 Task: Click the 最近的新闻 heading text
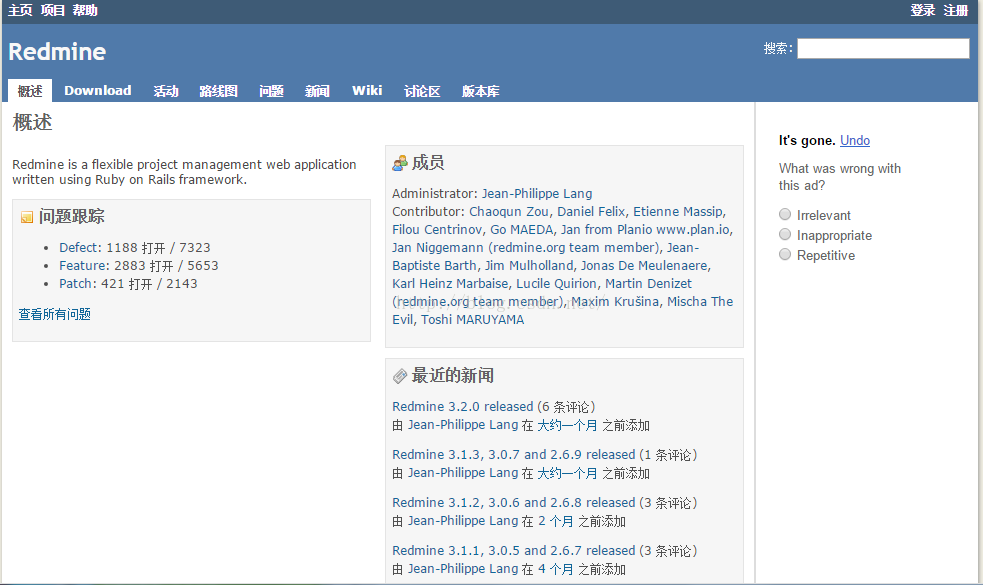tap(453, 376)
